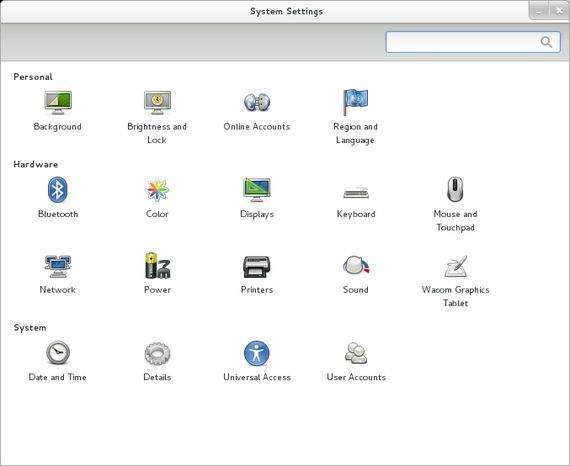Open the Bluetooth settings icon

click(57, 189)
